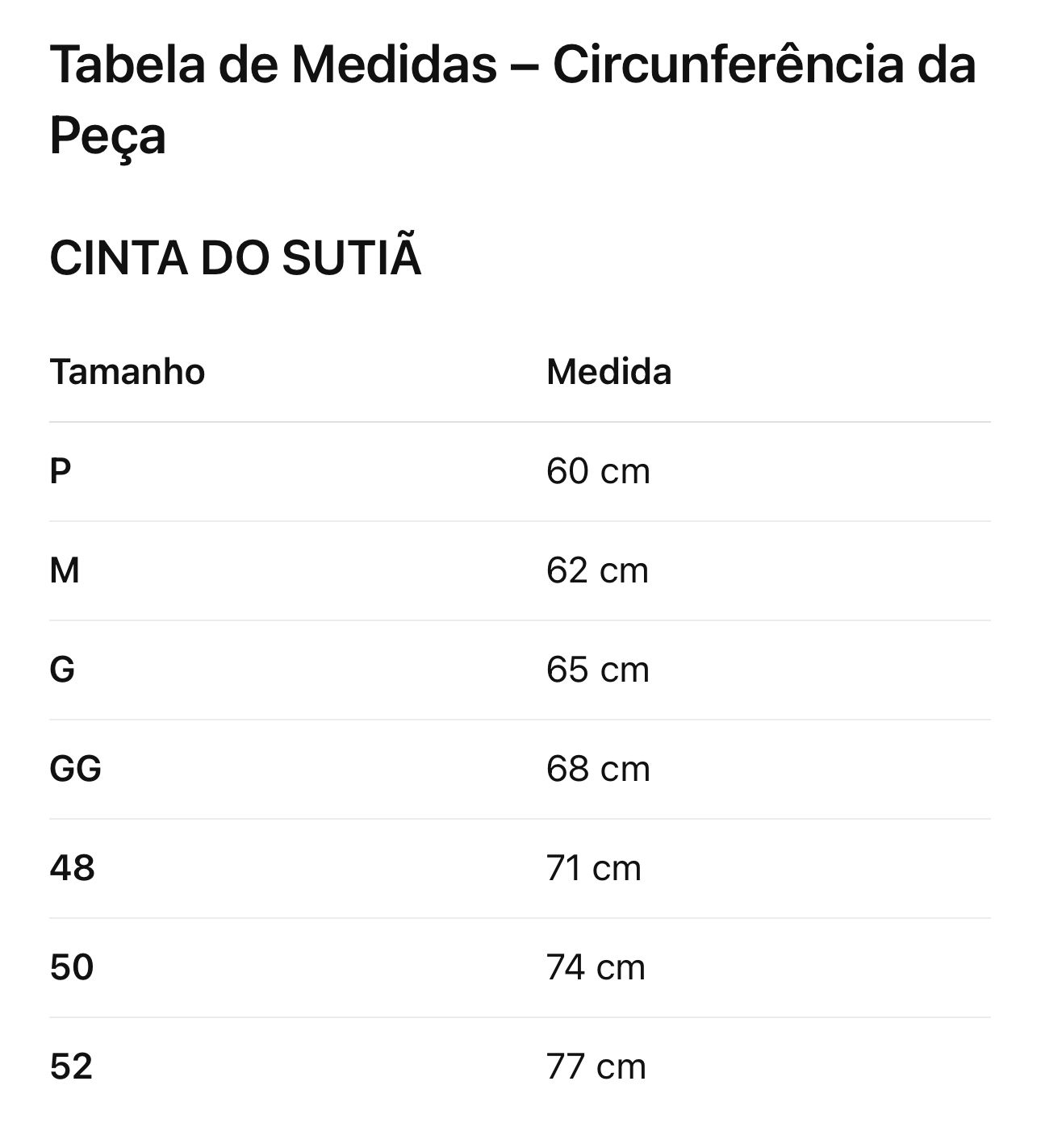1041x1148 pixels.
Task: Click the '74 cm' measurement
Action: pos(596,967)
